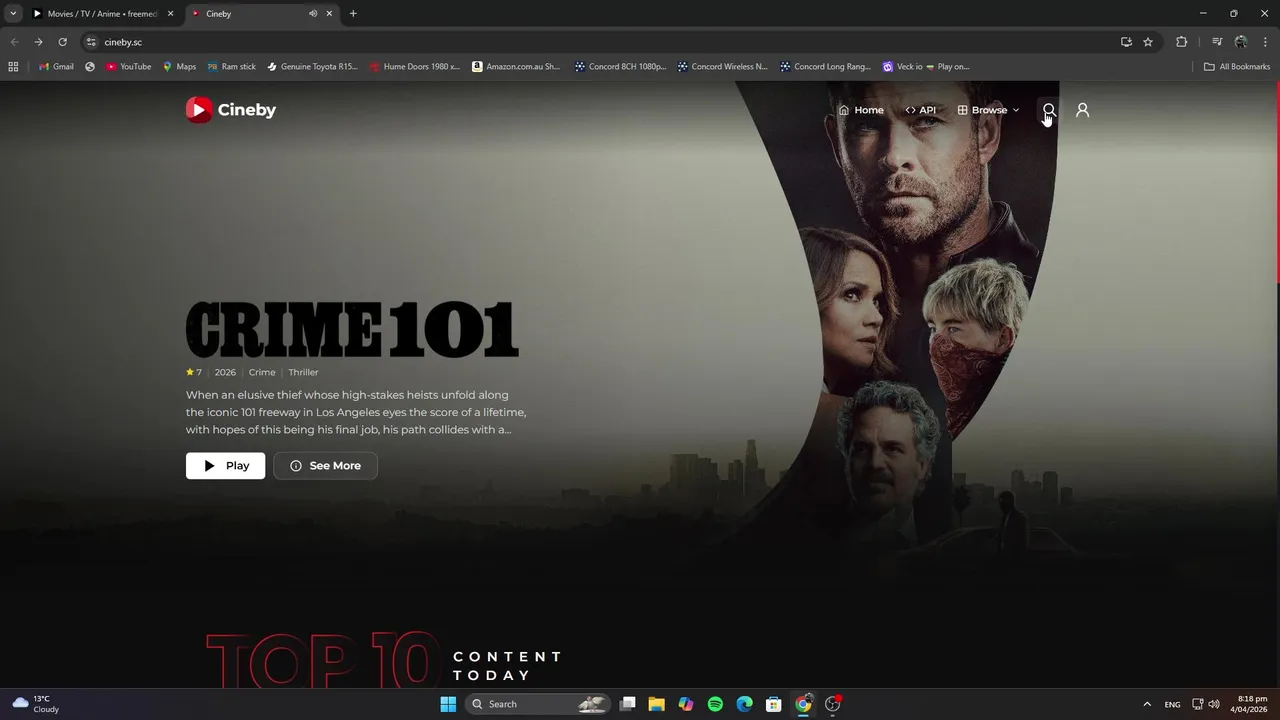Go back using browser back arrow
1280x720 pixels.
[14, 42]
